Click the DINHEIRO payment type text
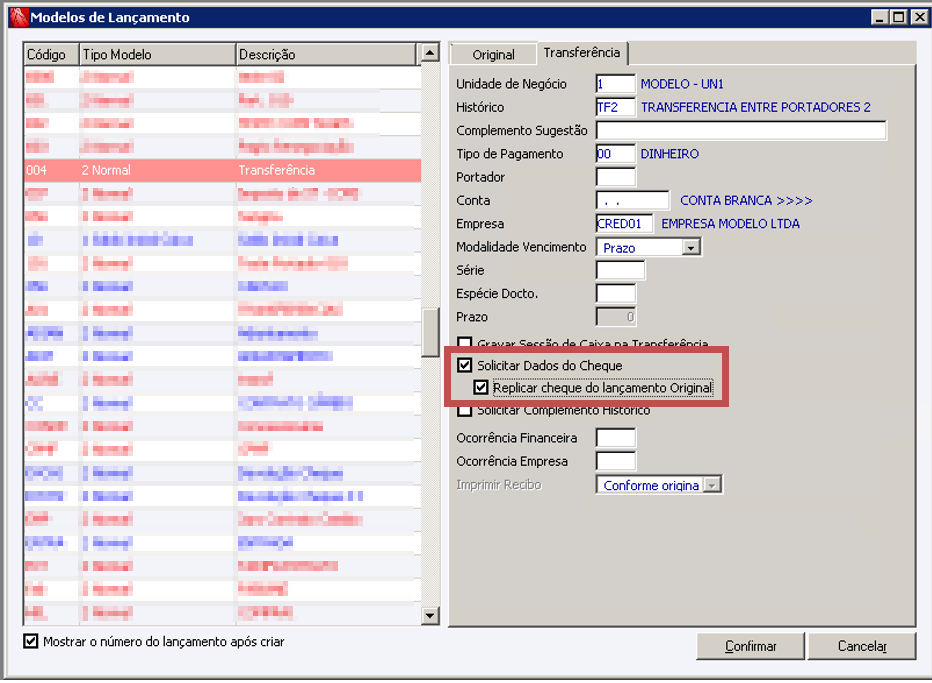Screen dimensions: 932x683 pyautogui.click(x=669, y=154)
